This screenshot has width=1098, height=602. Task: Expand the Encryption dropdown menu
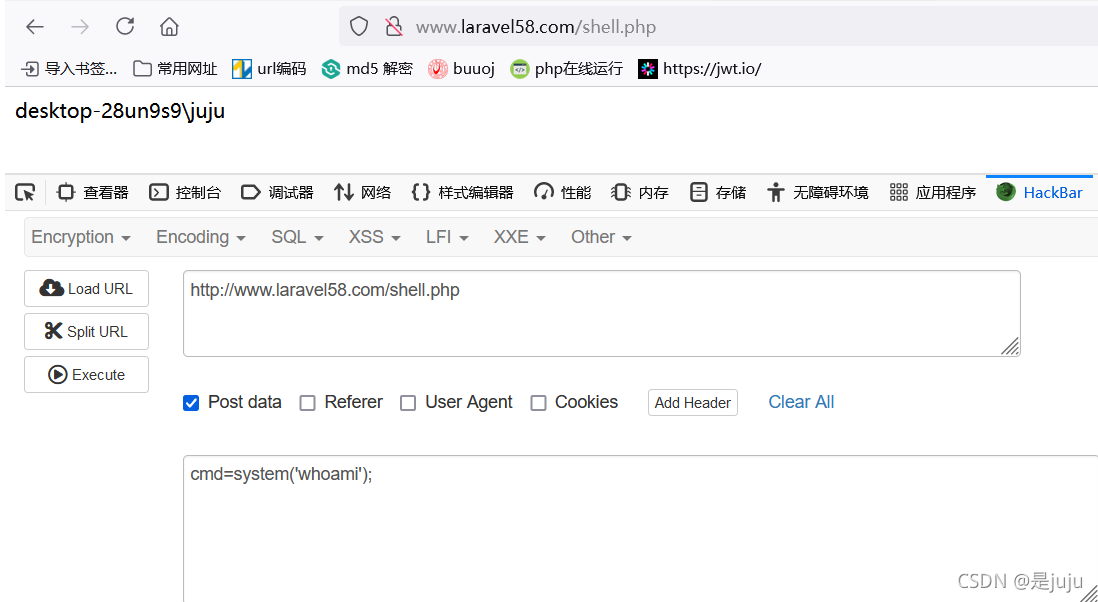81,237
